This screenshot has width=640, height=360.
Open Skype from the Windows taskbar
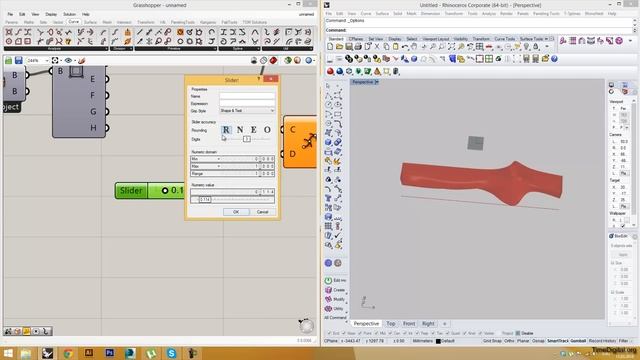pyautogui.click(x=171, y=353)
